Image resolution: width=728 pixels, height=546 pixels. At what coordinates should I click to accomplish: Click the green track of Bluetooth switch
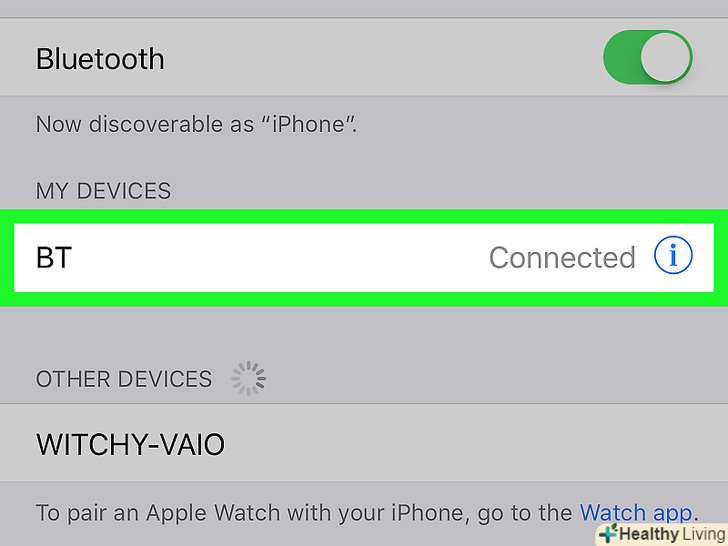(x=621, y=57)
